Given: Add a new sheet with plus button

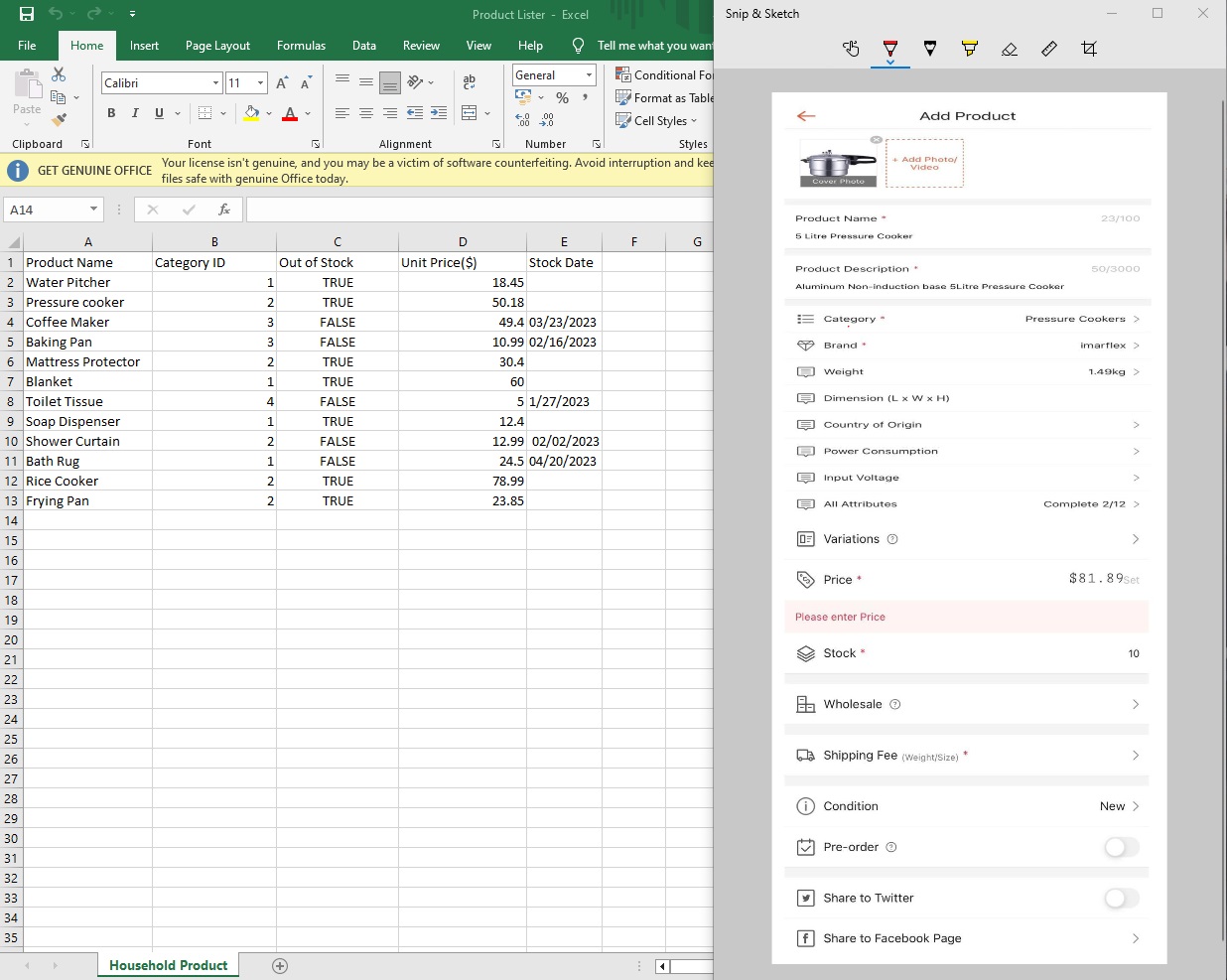Looking at the screenshot, I should pos(280,966).
